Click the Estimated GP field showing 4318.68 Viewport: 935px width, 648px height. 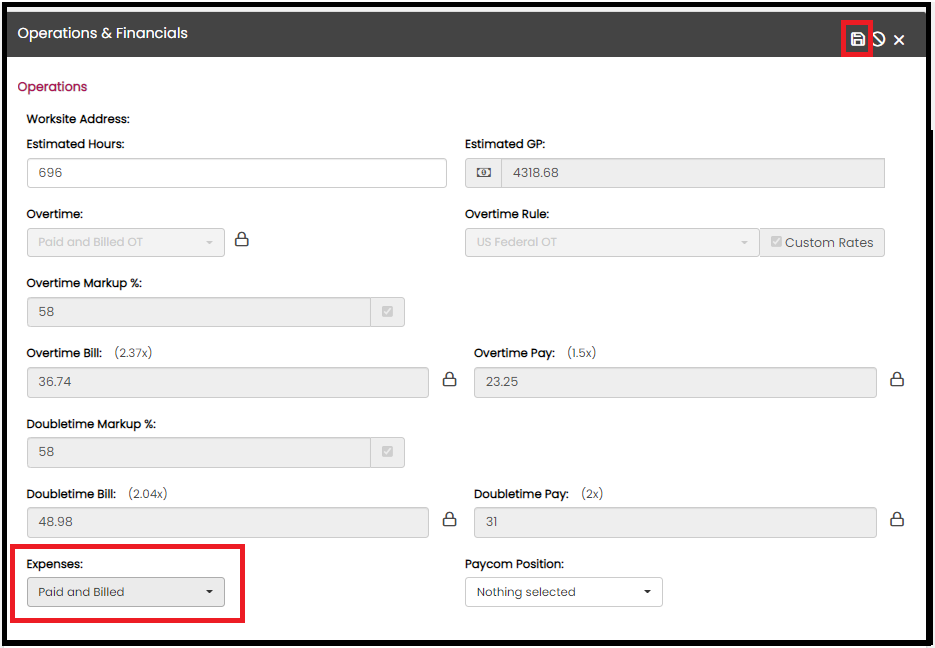[693, 173]
